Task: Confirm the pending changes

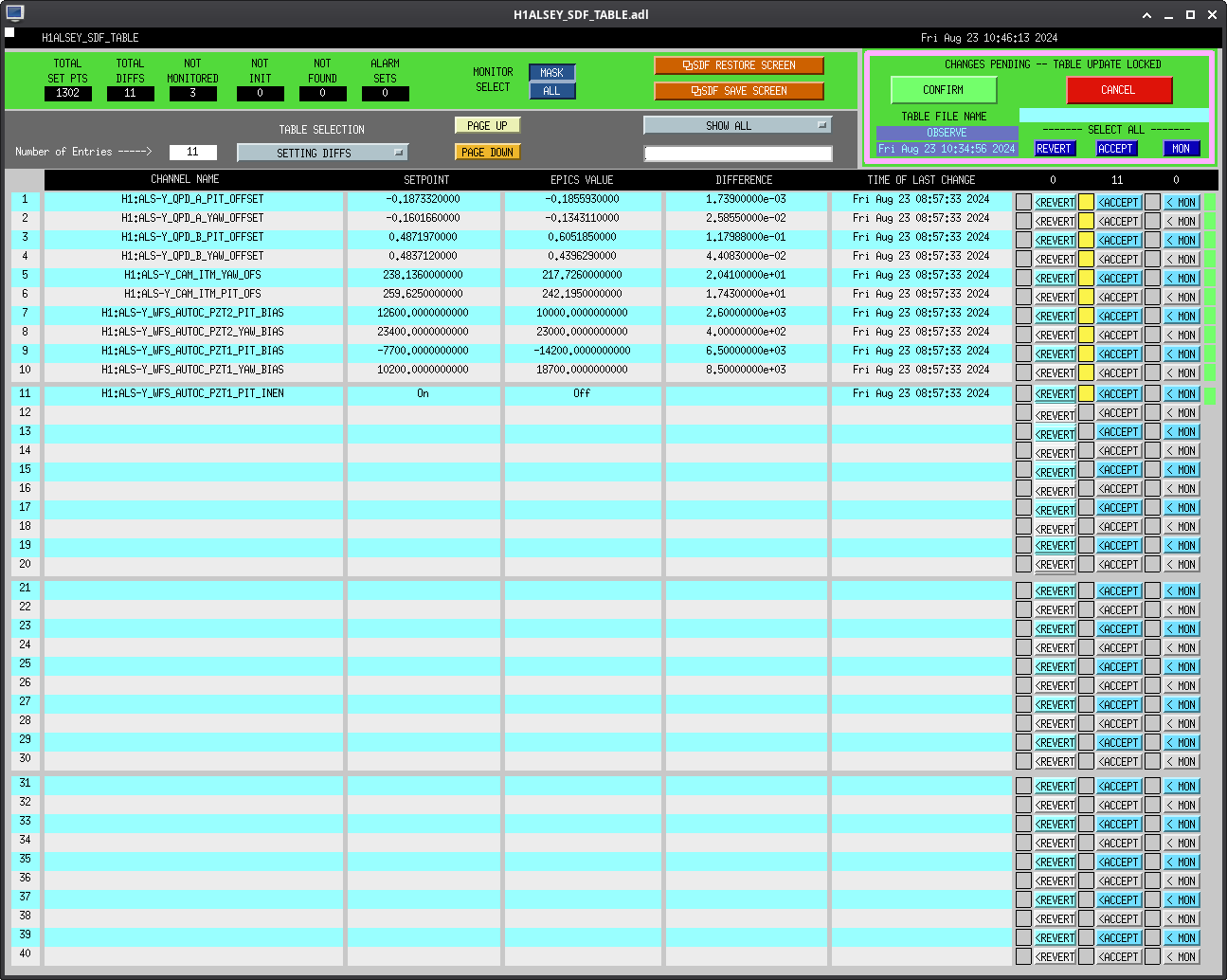Action: coord(944,90)
